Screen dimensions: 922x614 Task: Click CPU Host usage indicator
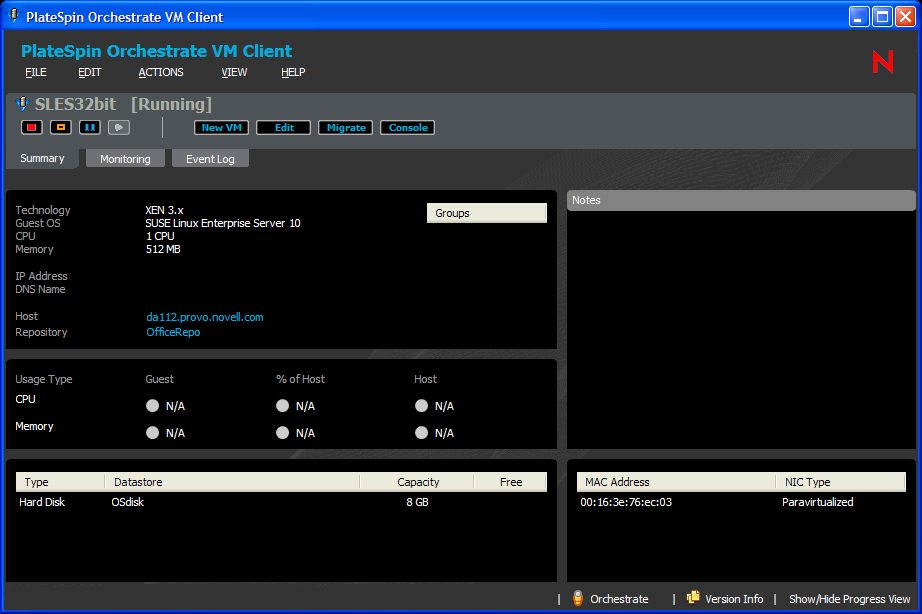421,406
